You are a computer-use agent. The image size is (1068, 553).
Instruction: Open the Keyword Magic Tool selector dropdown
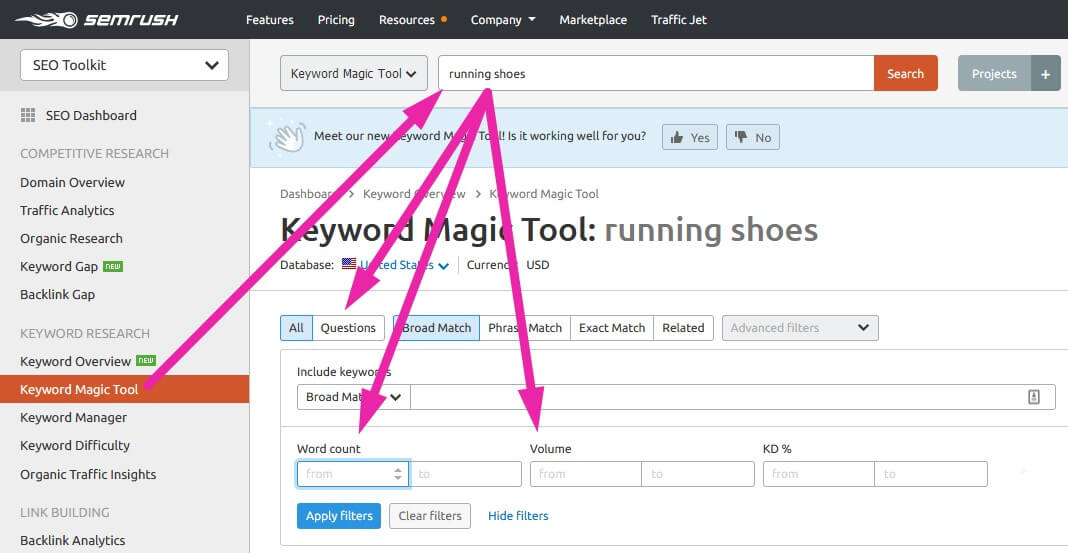coord(354,74)
